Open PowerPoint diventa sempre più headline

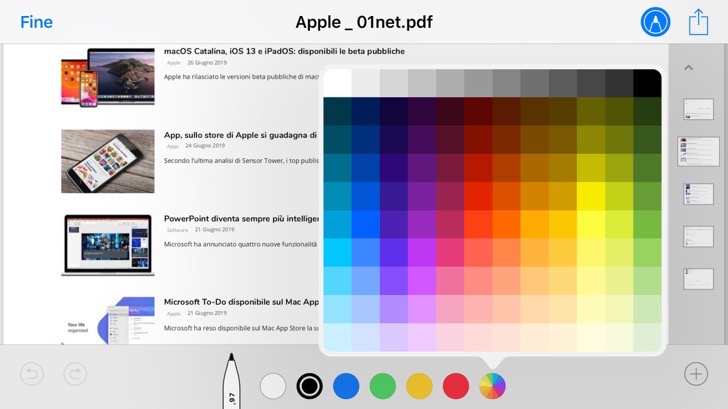[x=241, y=219]
